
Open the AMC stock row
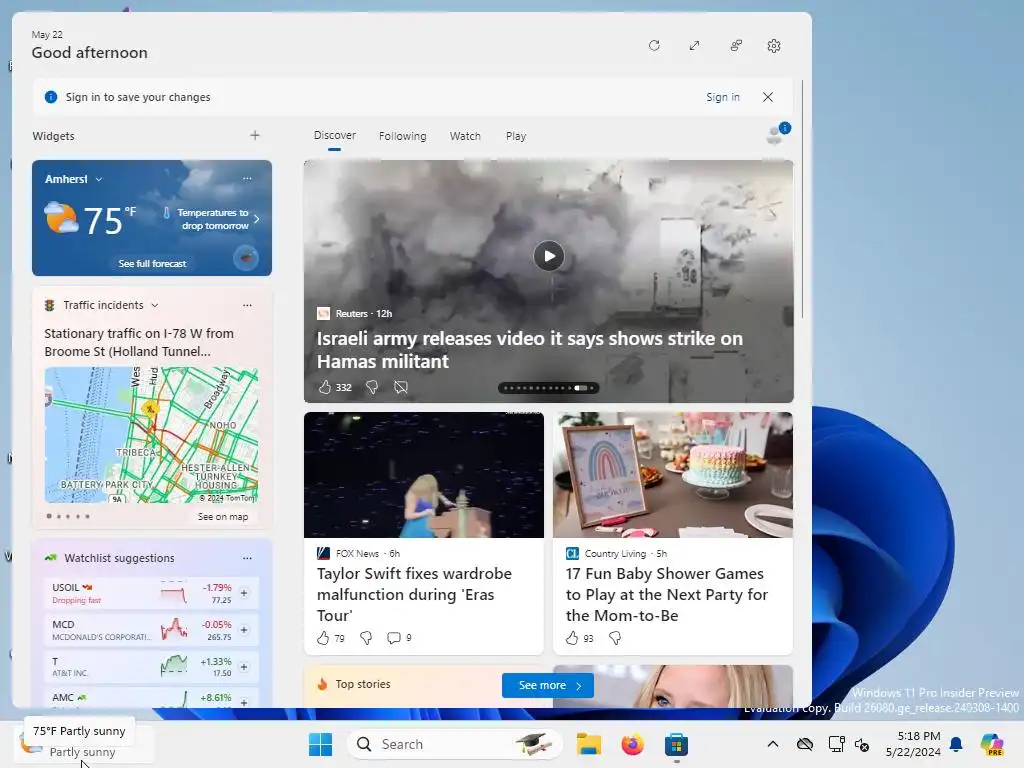pos(152,699)
